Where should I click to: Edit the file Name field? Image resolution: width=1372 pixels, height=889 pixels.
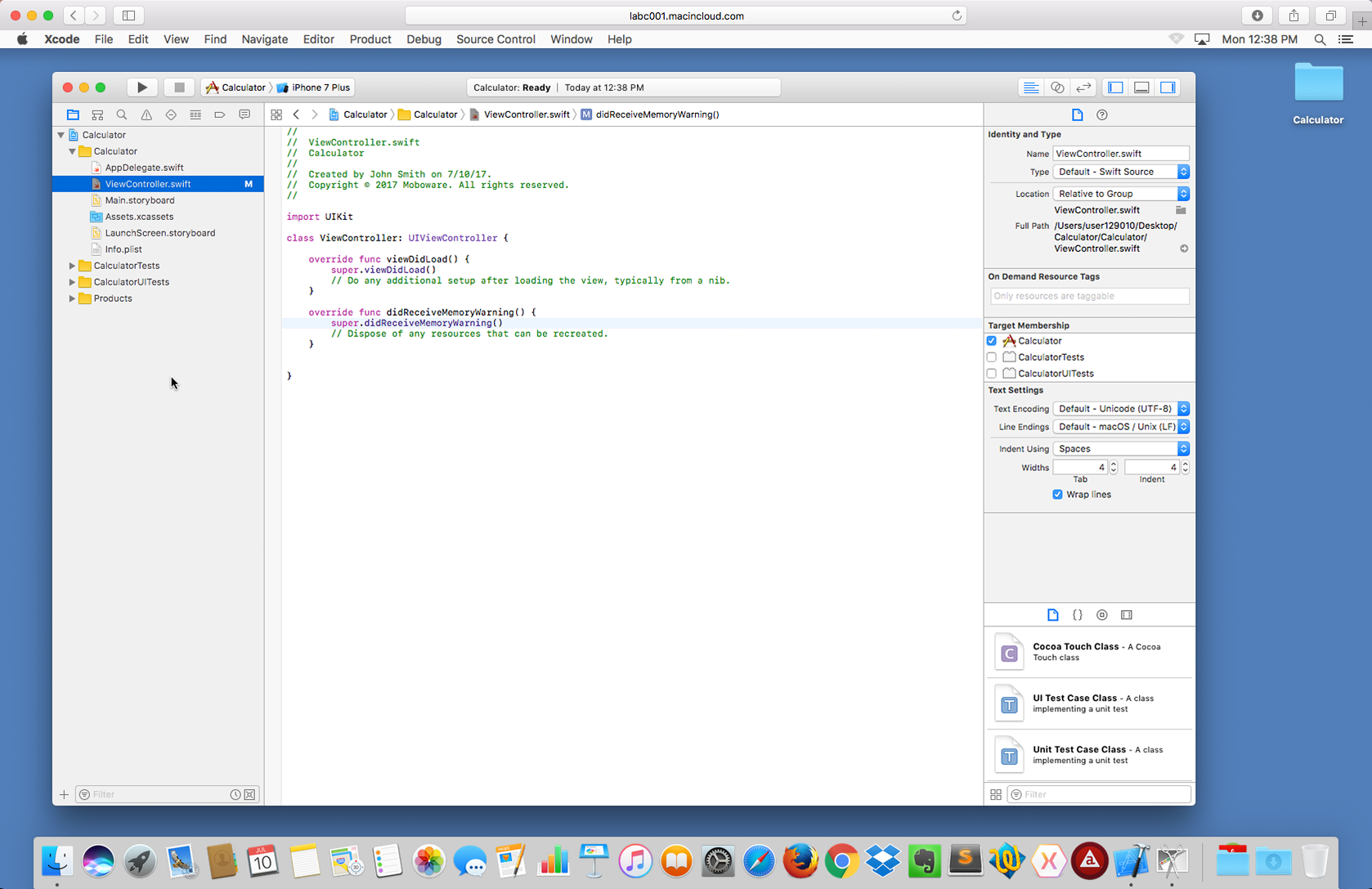point(1121,154)
